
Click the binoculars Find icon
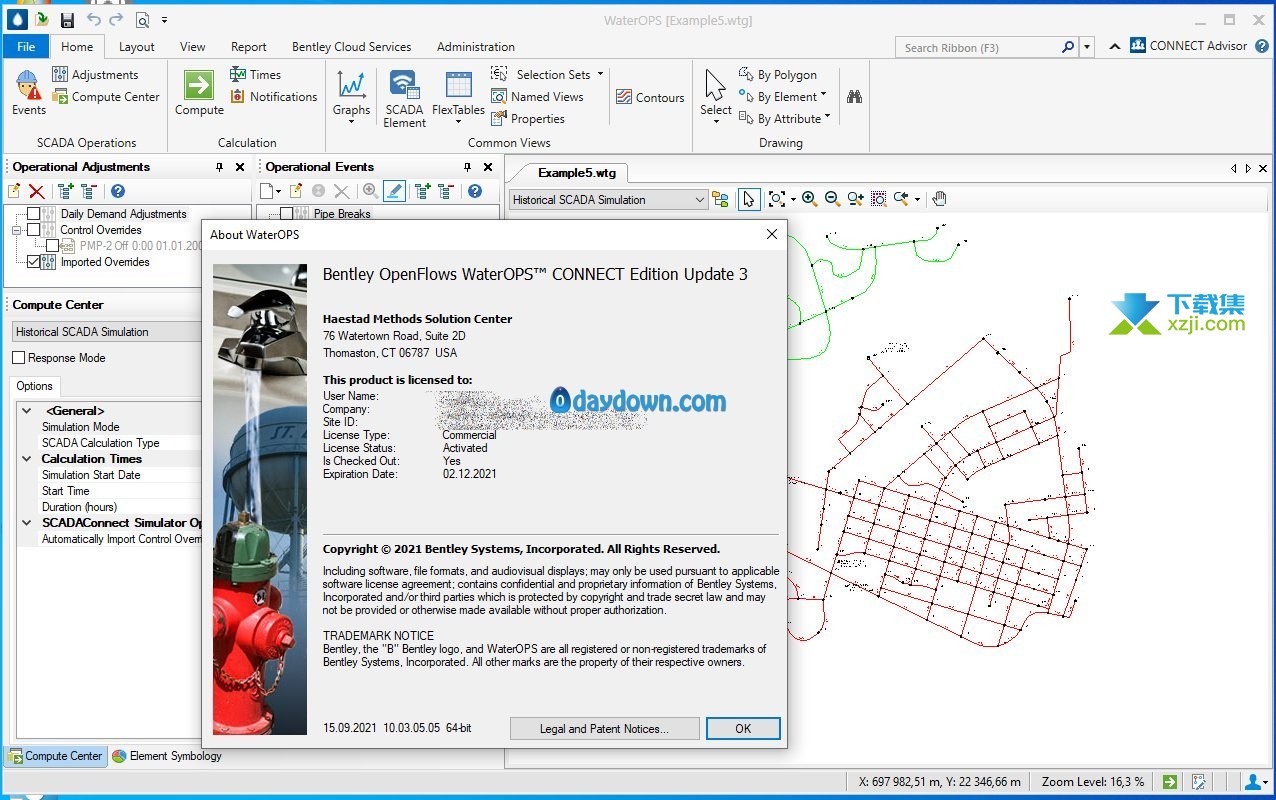pyautogui.click(x=854, y=97)
